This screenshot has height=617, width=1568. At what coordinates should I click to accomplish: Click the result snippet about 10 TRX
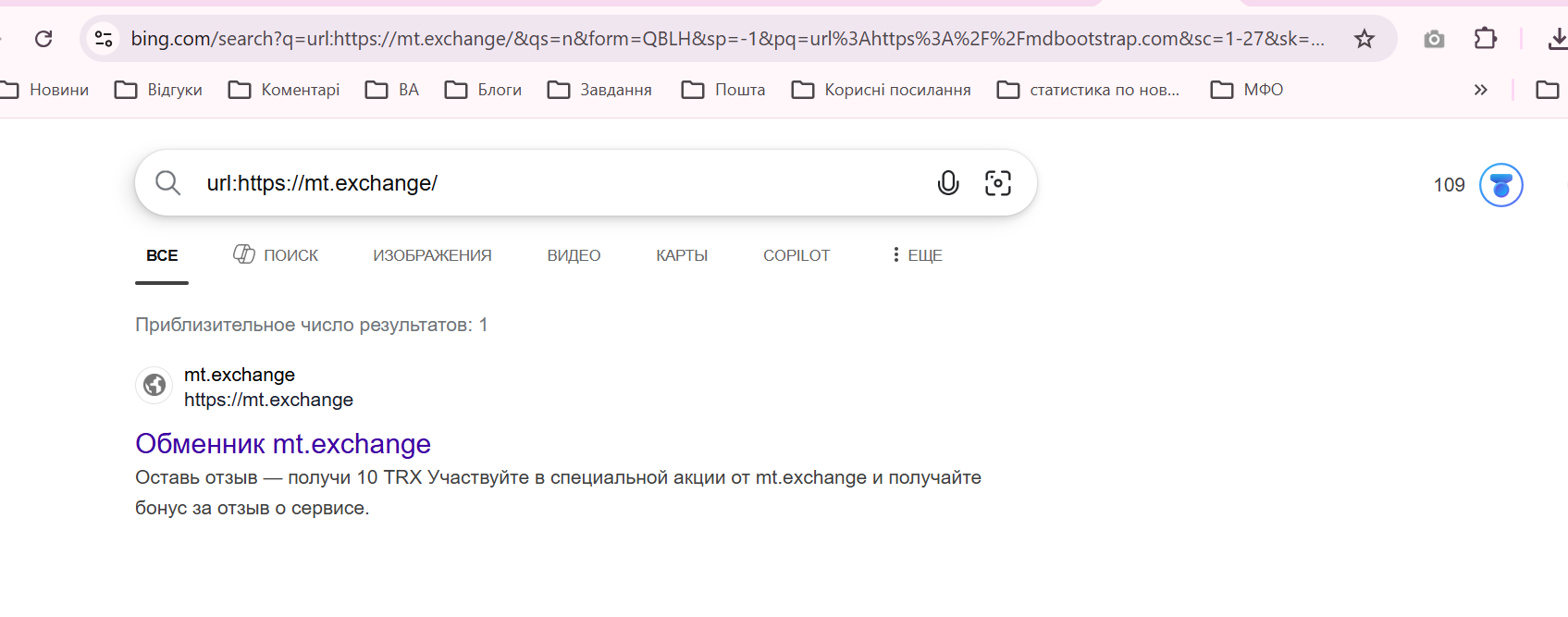pyautogui.click(x=558, y=492)
